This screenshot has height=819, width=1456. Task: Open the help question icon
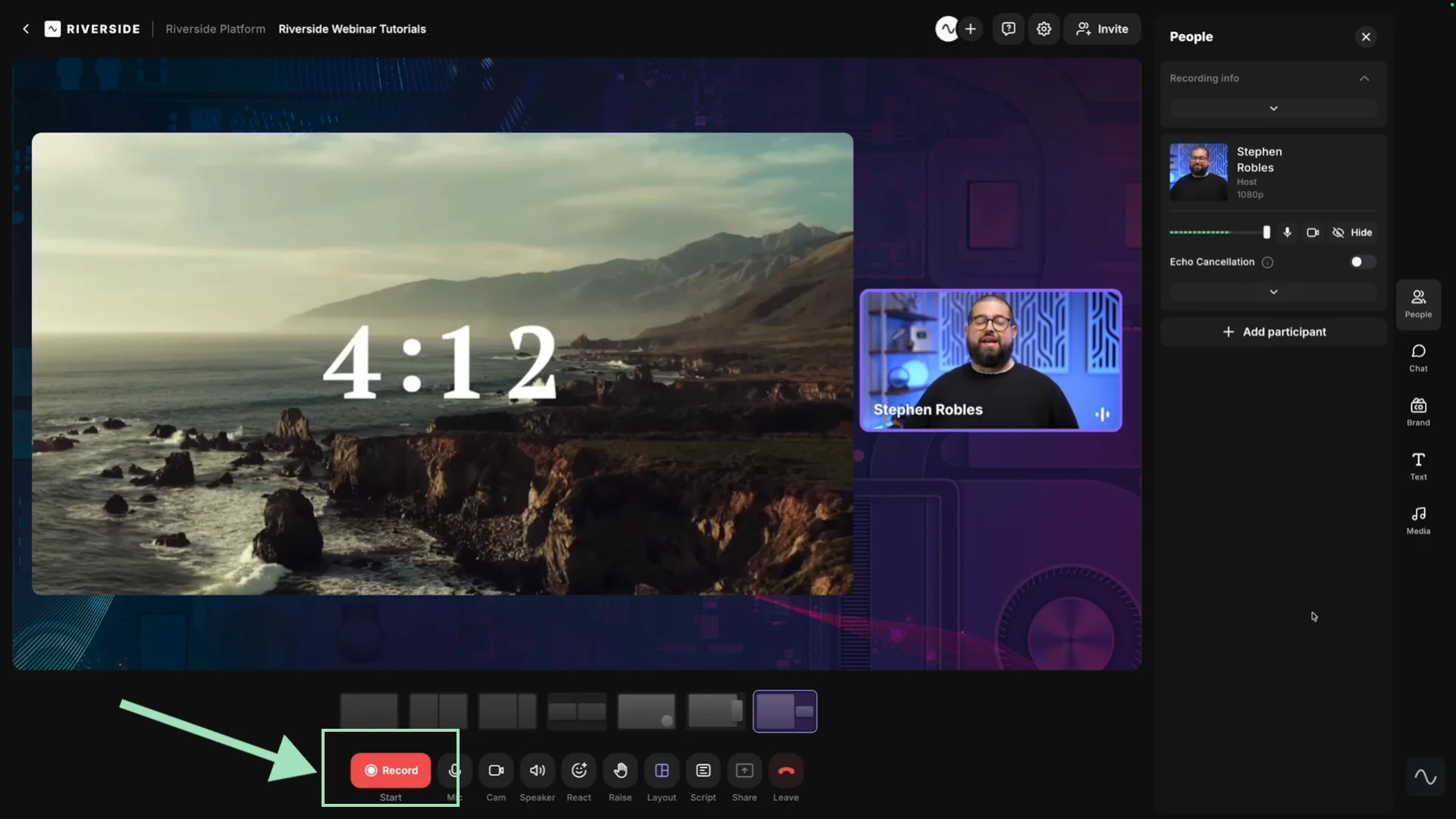coord(1009,29)
